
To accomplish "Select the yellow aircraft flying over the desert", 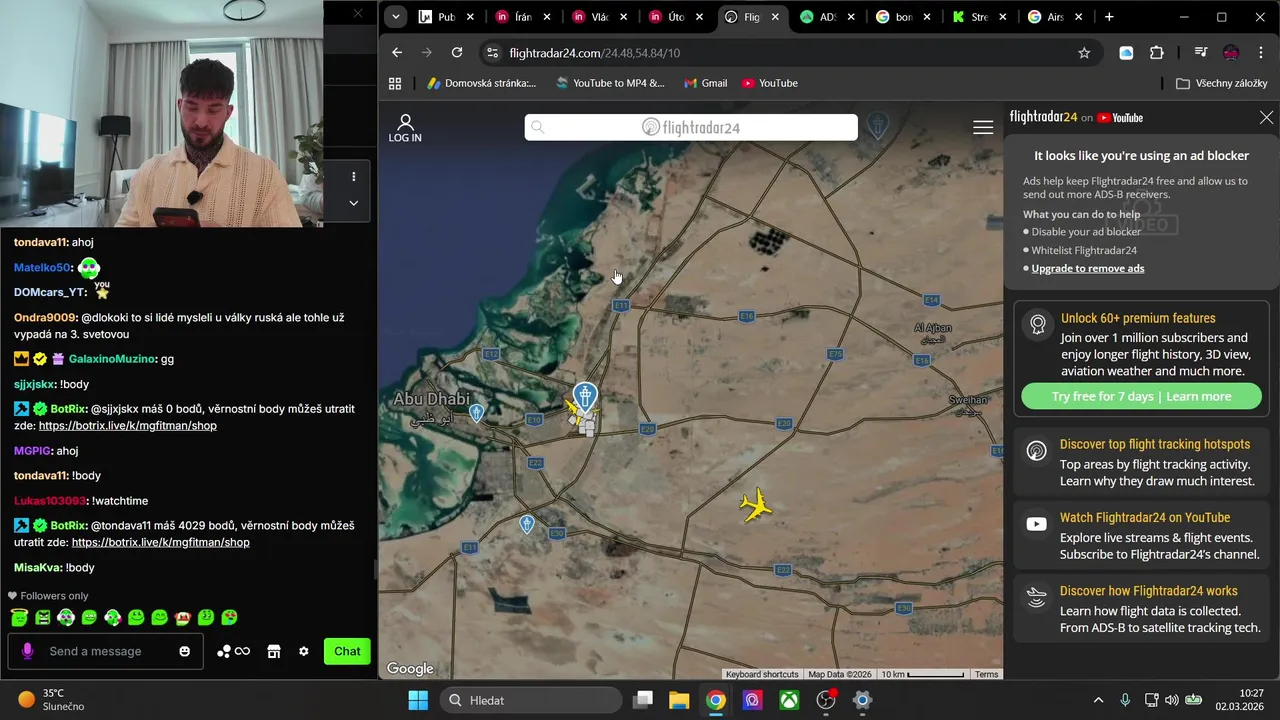I will pyautogui.click(x=756, y=505).
